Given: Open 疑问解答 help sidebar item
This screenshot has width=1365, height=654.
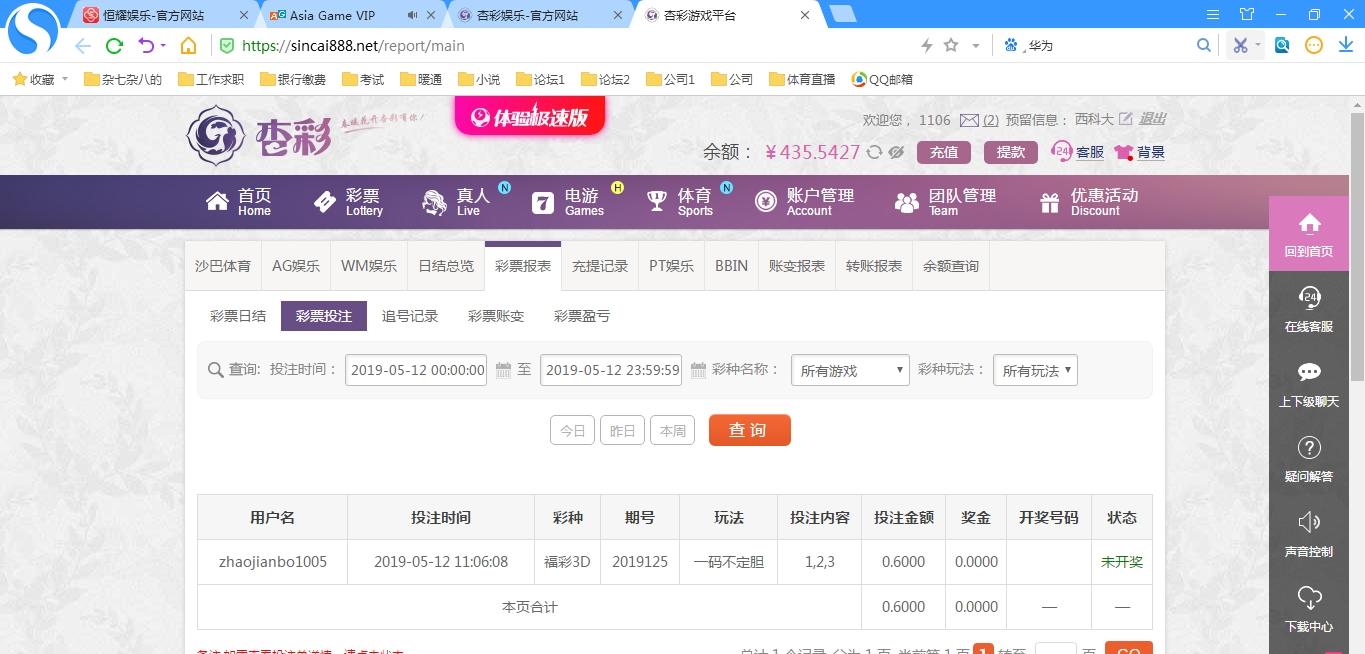Looking at the screenshot, I should point(1309,459).
